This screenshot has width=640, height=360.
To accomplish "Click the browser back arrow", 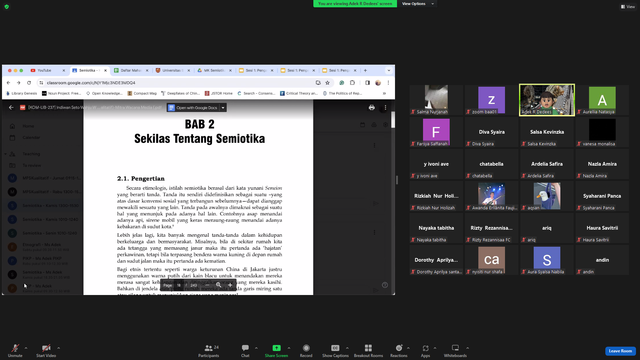I will (9, 82).
